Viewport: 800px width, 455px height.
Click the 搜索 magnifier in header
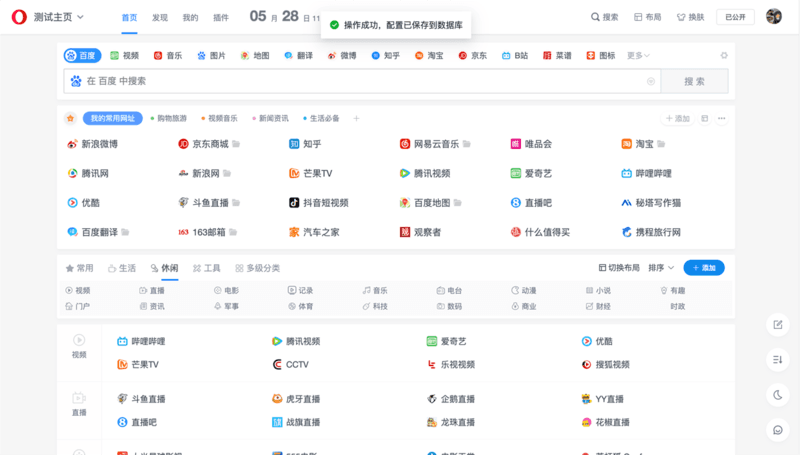605,17
